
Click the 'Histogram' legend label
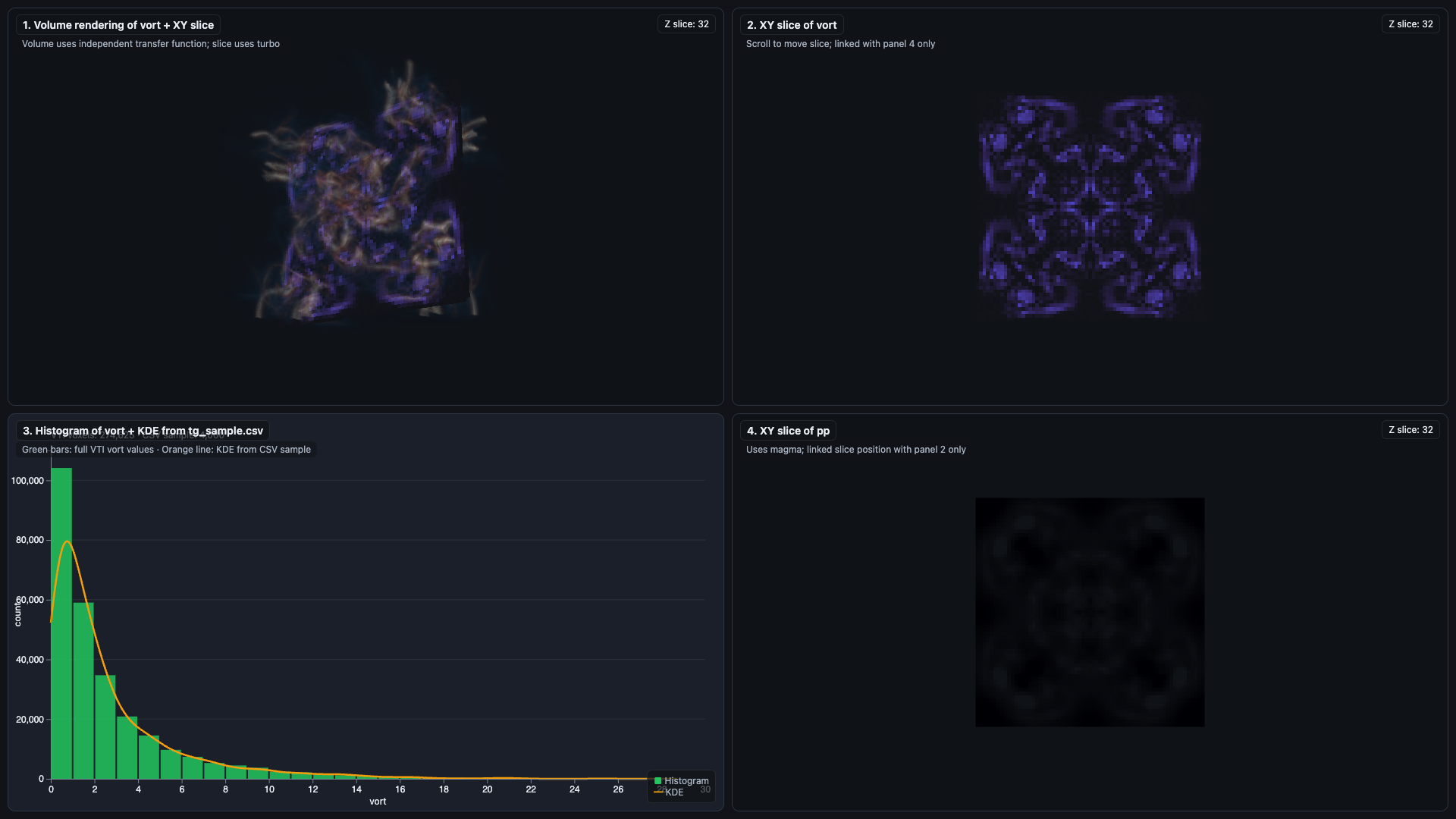coord(686,781)
